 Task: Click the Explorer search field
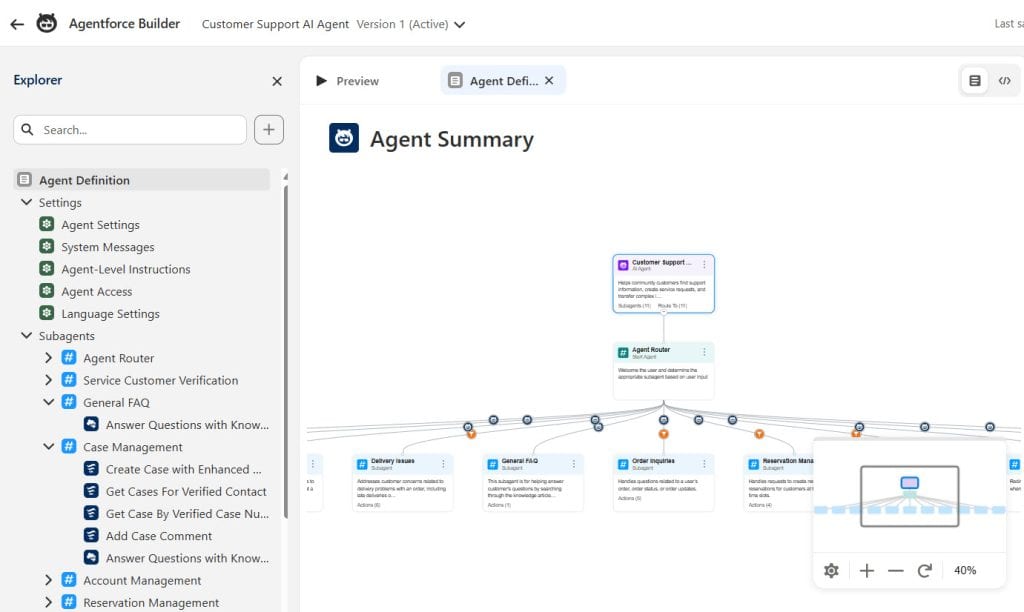(130, 130)
